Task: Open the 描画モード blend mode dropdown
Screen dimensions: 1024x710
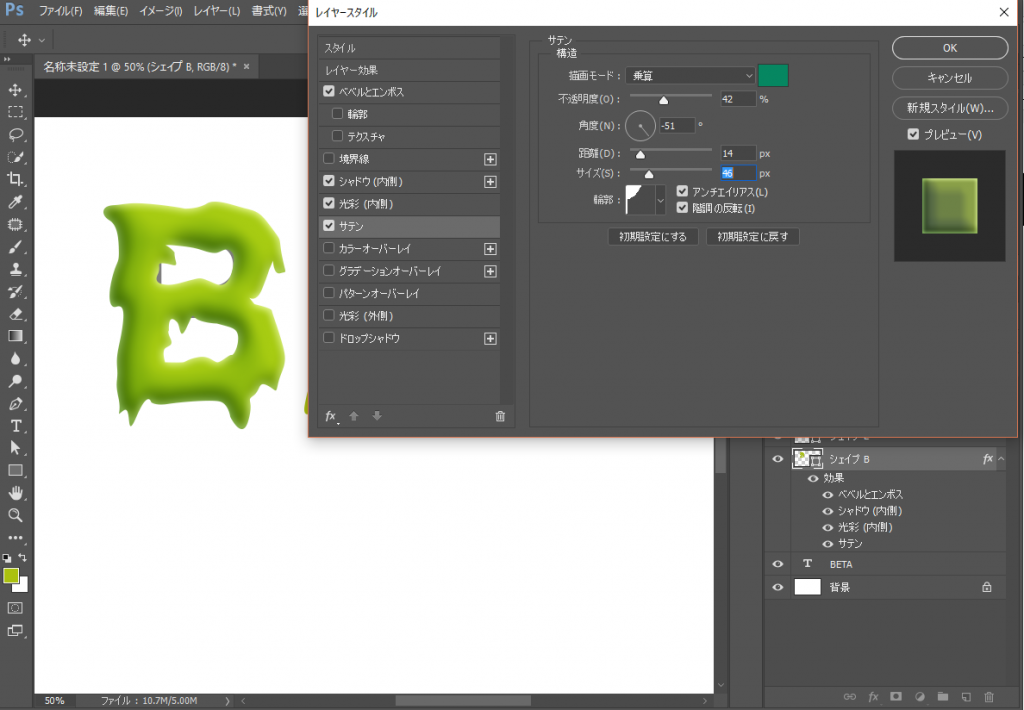Action: click(690, 76)
